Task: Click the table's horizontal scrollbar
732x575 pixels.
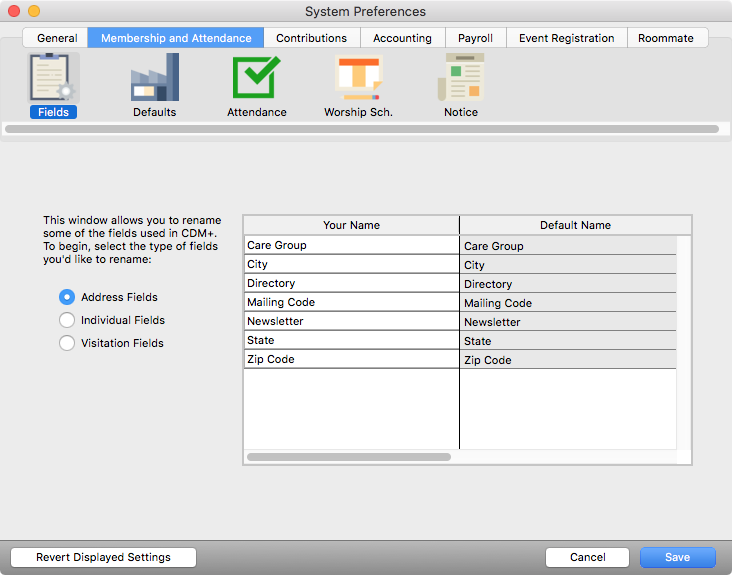Action: (x=348, y=457)
